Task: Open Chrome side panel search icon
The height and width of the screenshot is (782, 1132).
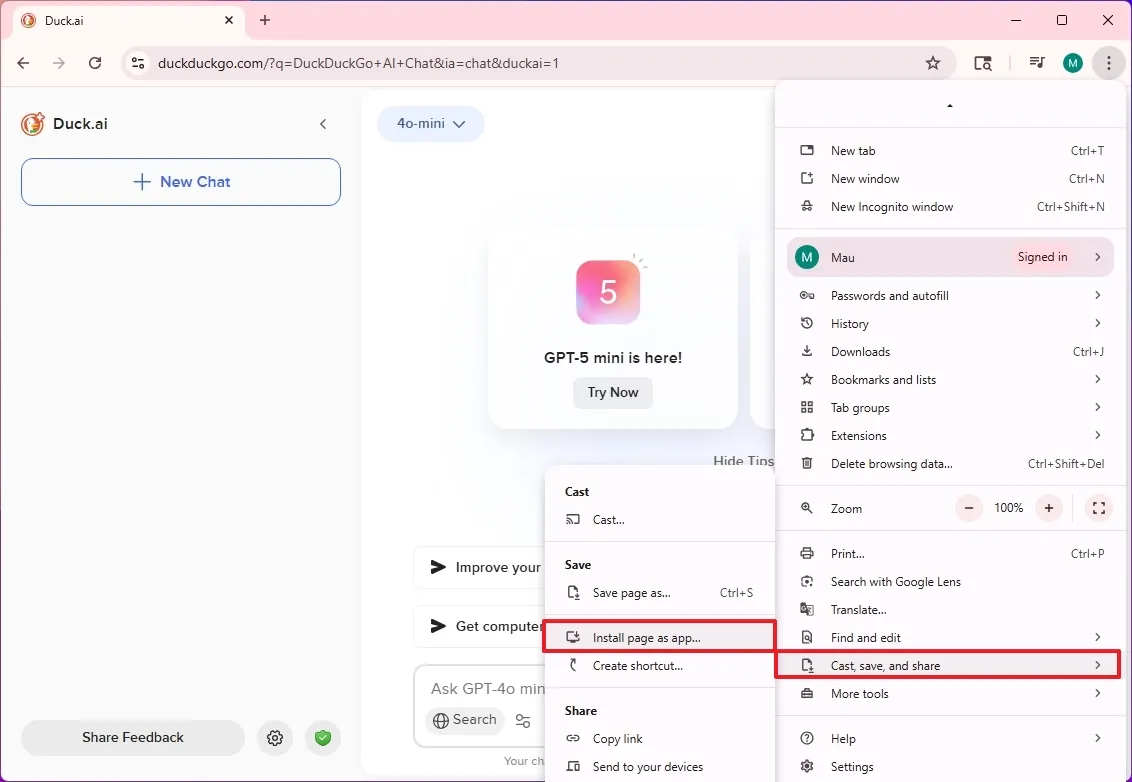Action: pos(983,62)
